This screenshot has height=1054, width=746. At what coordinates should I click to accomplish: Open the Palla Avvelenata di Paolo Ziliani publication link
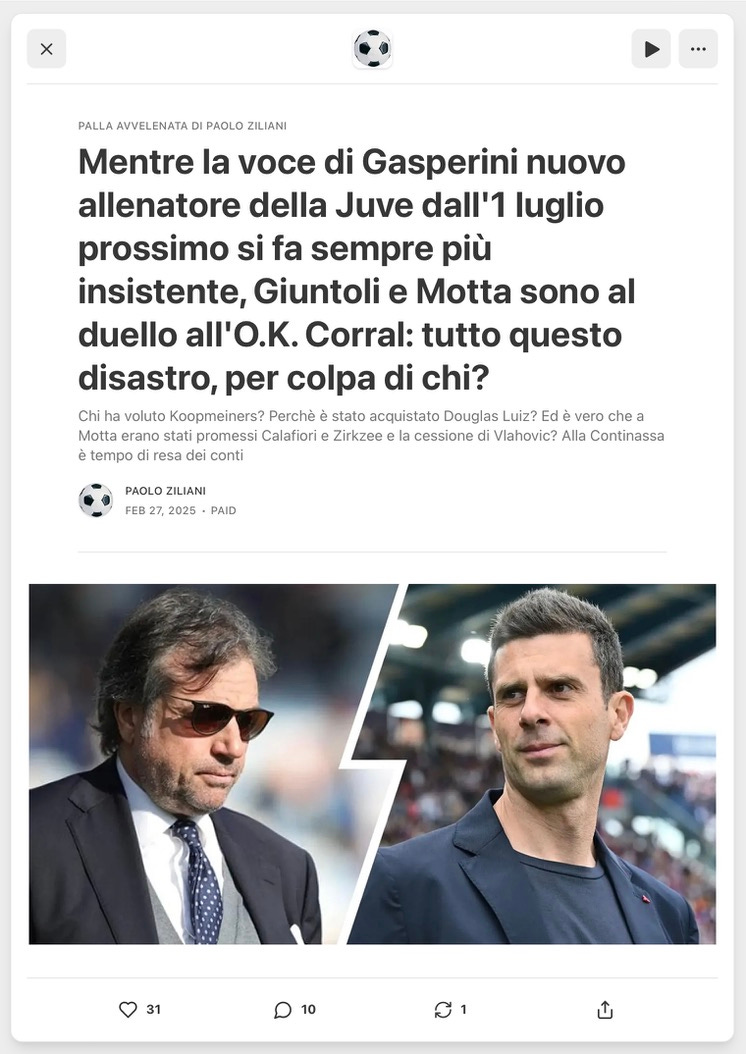[182, 126]
